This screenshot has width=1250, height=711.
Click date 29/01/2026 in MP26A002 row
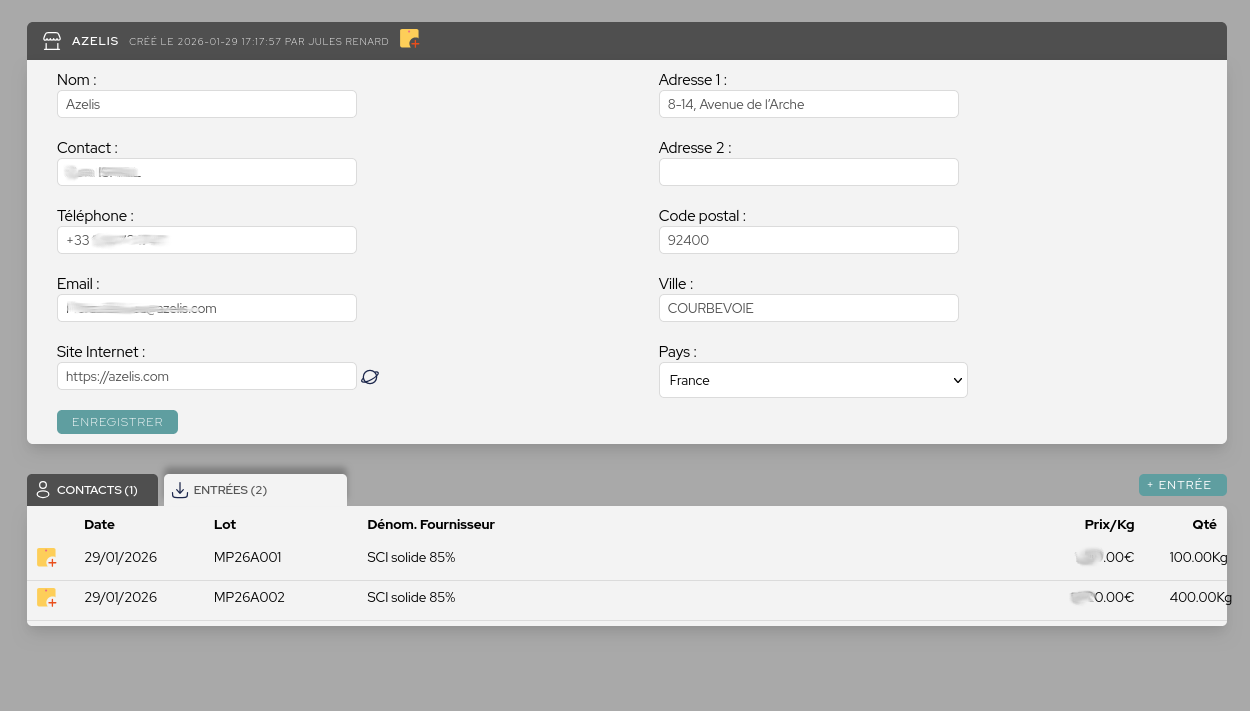pos(120,597)
